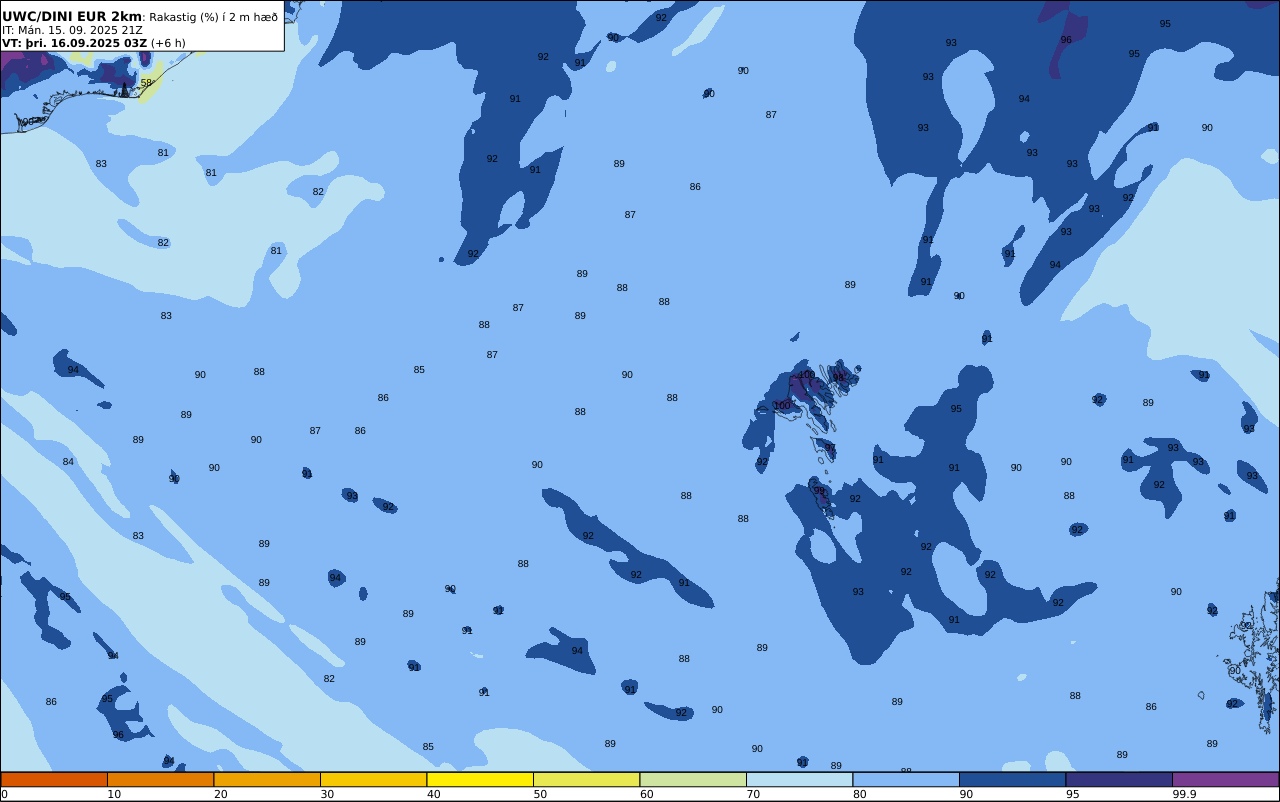The height and width of the screenshot is (802, 1280).
Task: Click the 50–60 pale yellow legend swatch
Action: click(x=586, y=779)
